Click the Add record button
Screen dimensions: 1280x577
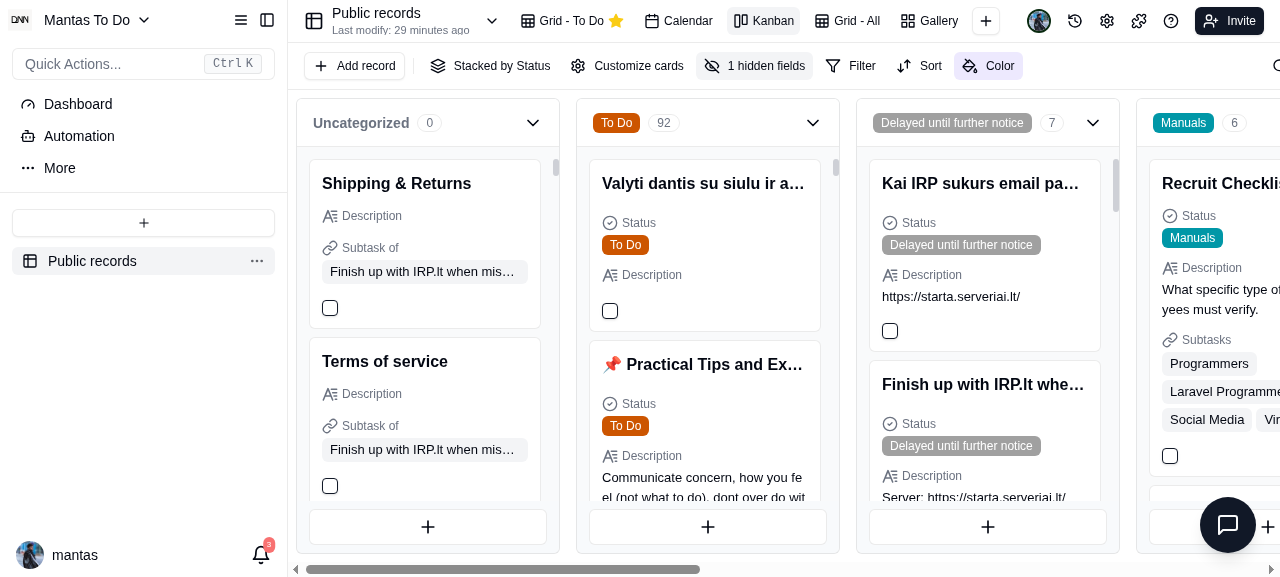pos(354,66)
